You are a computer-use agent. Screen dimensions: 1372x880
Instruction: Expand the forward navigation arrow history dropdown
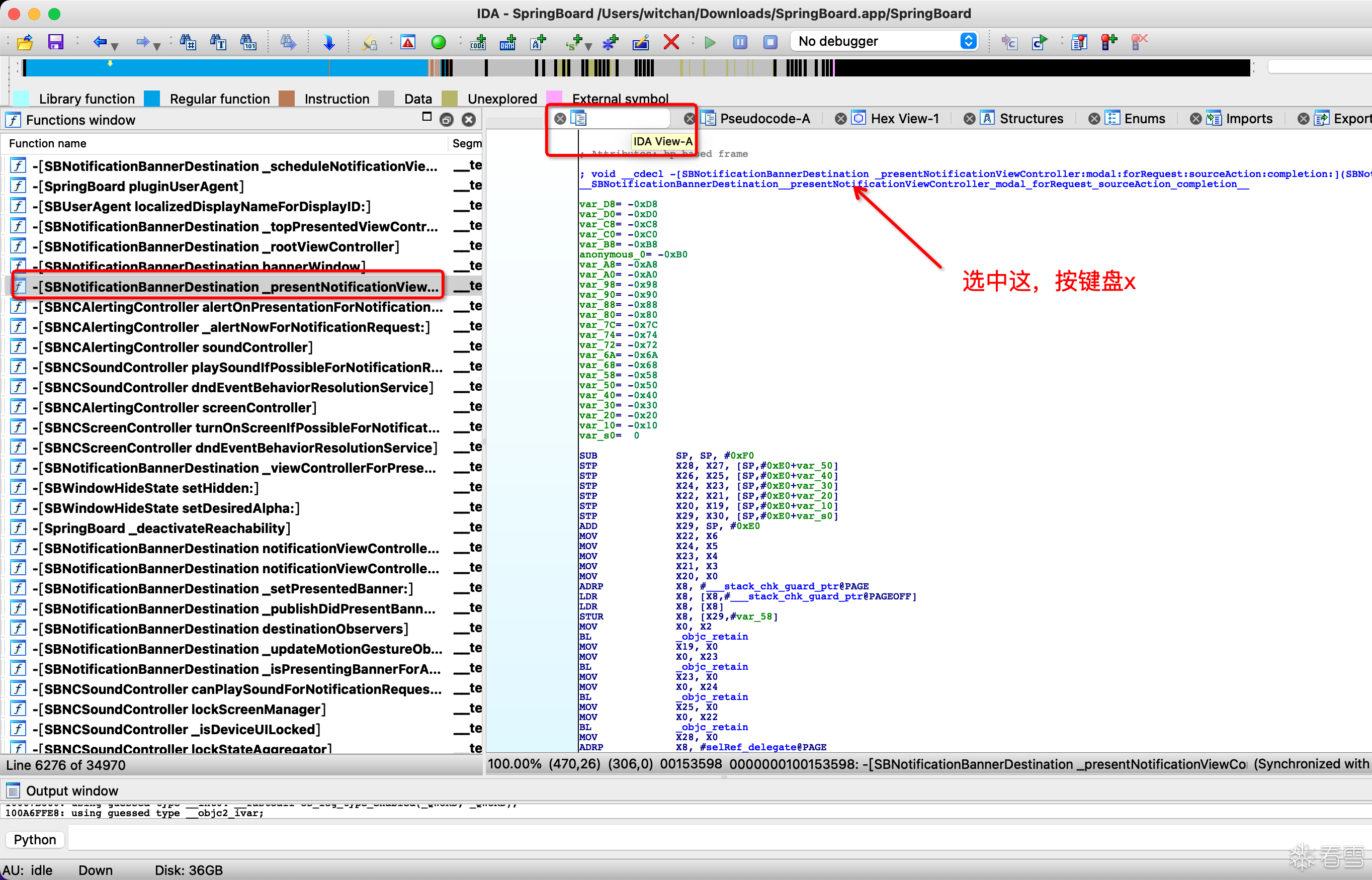click(156, 46)
